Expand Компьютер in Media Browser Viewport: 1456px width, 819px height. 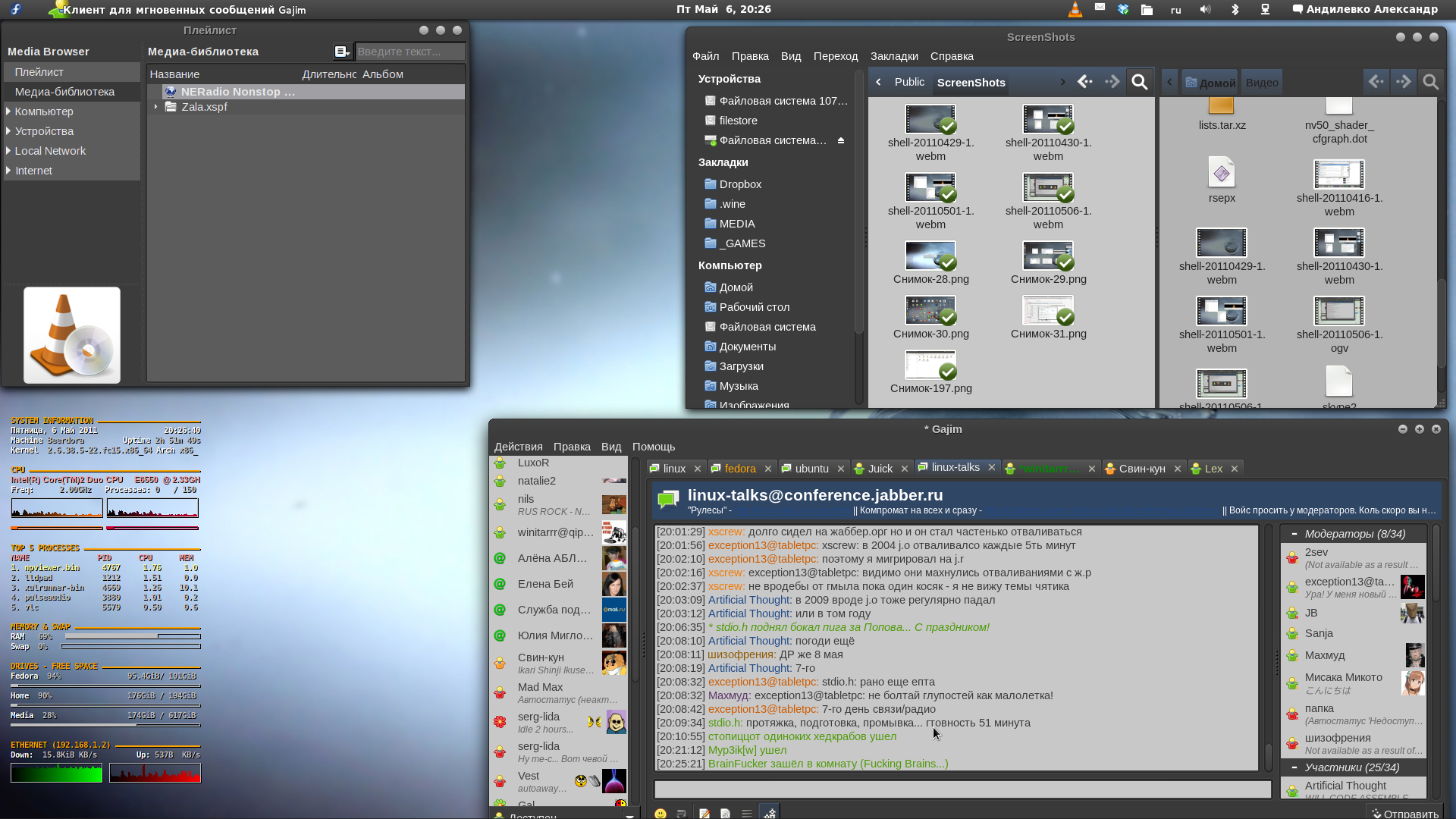pos(8,111)
